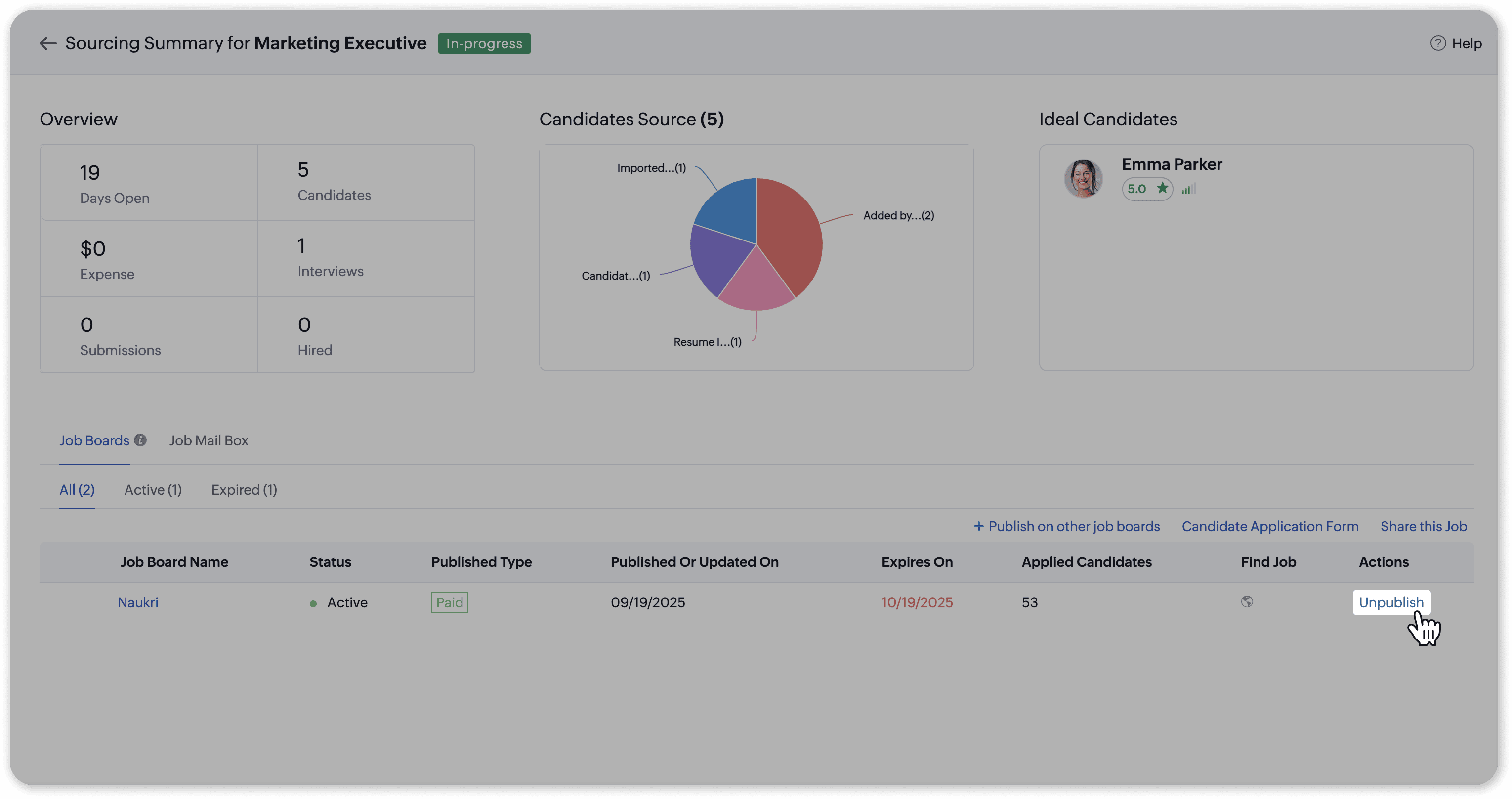Click the Unpublish action for Naukri
Viewport: 1512px width, 799px height.
[1390, 602]
